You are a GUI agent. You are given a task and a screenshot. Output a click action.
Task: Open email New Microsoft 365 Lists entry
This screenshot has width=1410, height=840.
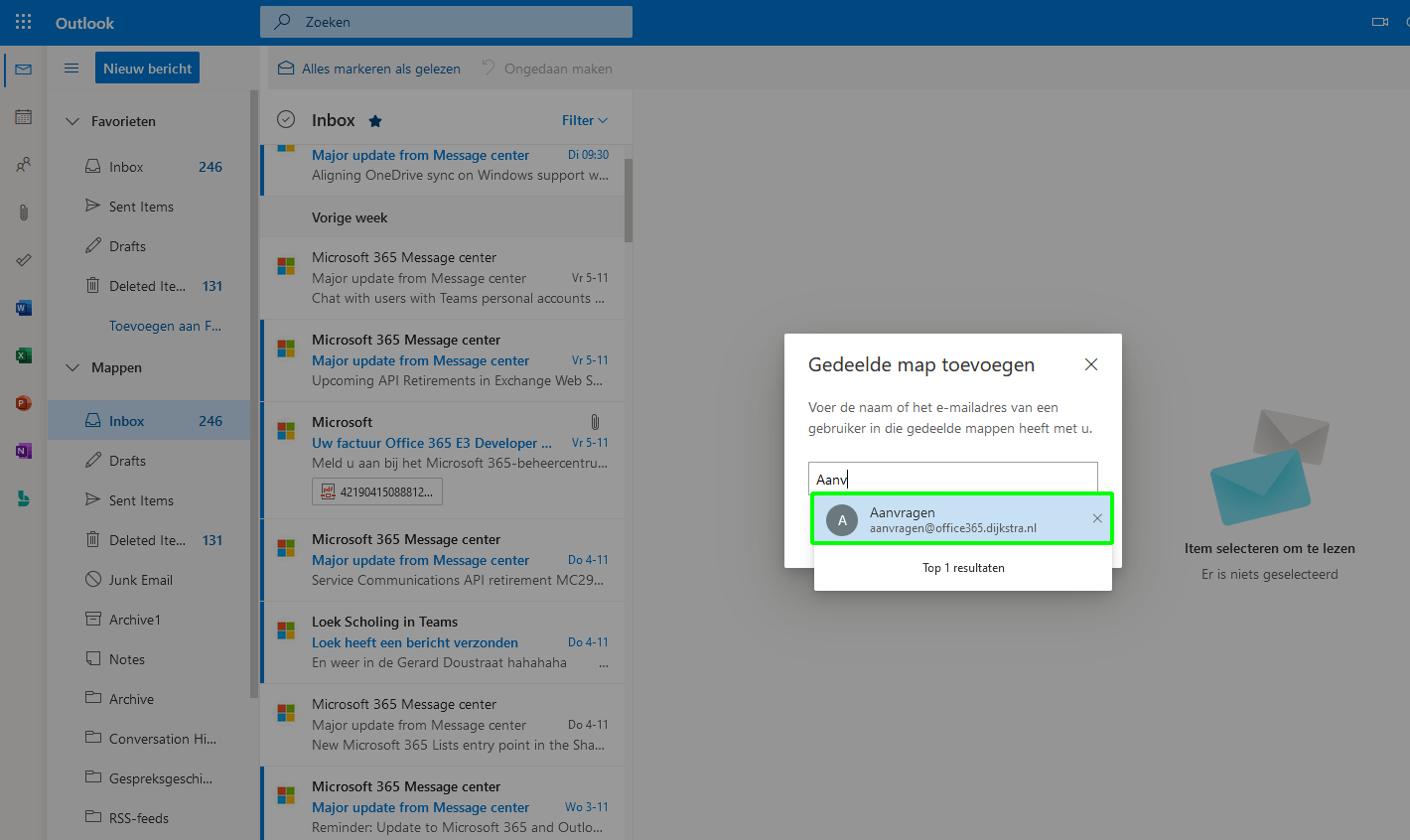pos(443,725)
